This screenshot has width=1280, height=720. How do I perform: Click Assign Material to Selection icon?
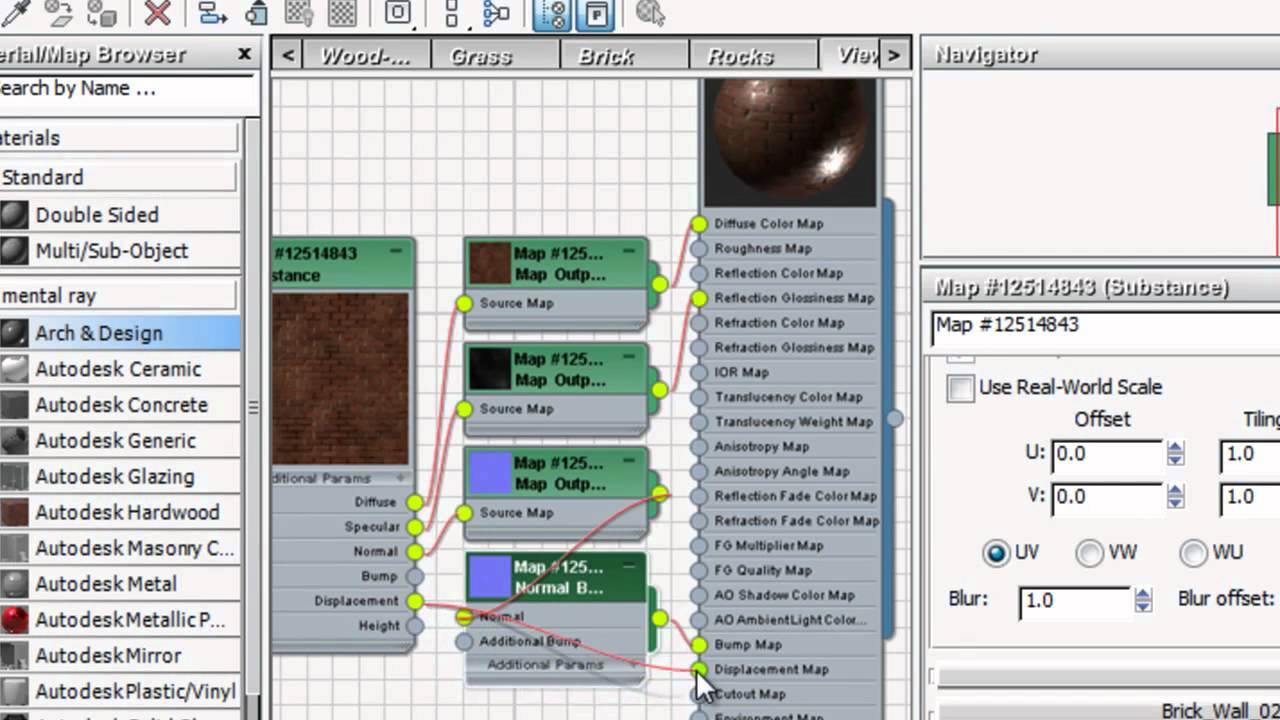(102, 12)
